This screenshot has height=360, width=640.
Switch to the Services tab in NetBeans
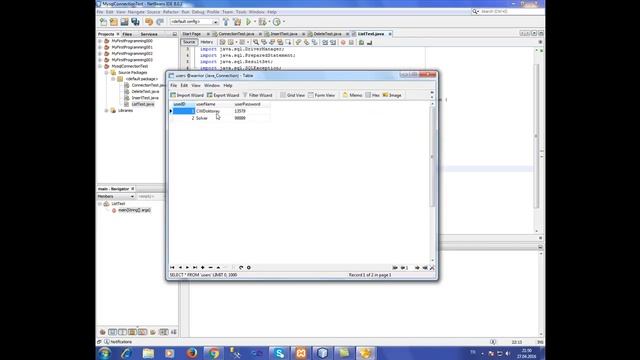pyautogui.click(x=149, y=34)
